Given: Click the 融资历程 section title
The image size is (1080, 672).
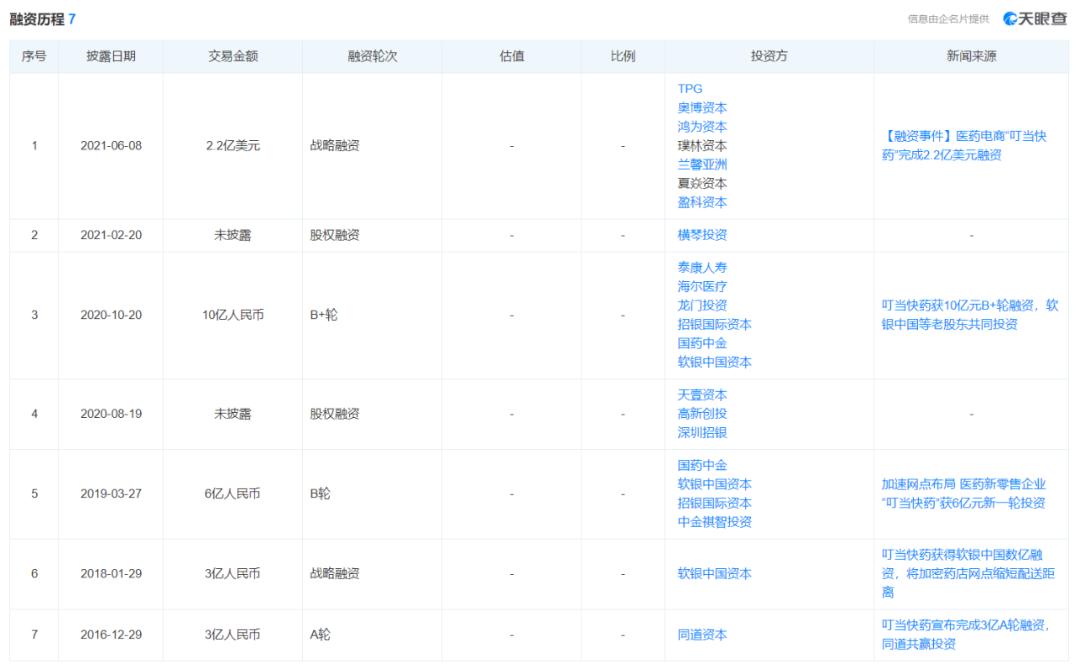Looking at the screenshot, I should click(x=37, y=19).
